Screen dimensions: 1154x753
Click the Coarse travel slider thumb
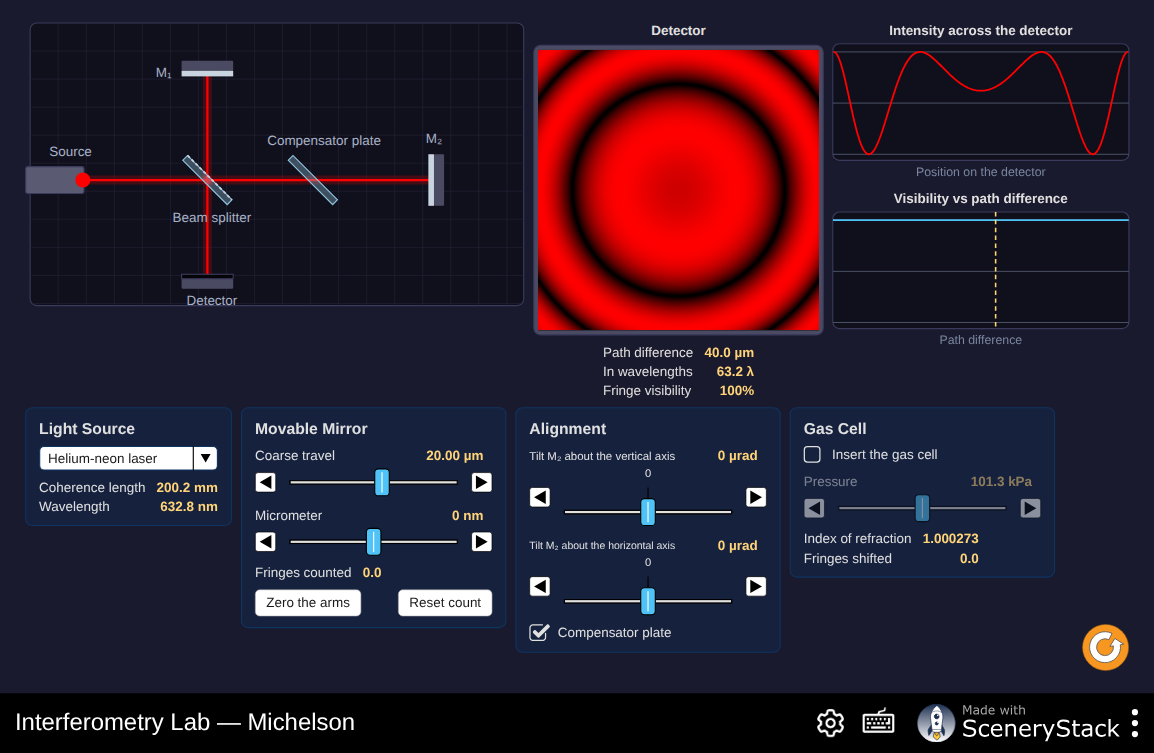tap(381, 482)
